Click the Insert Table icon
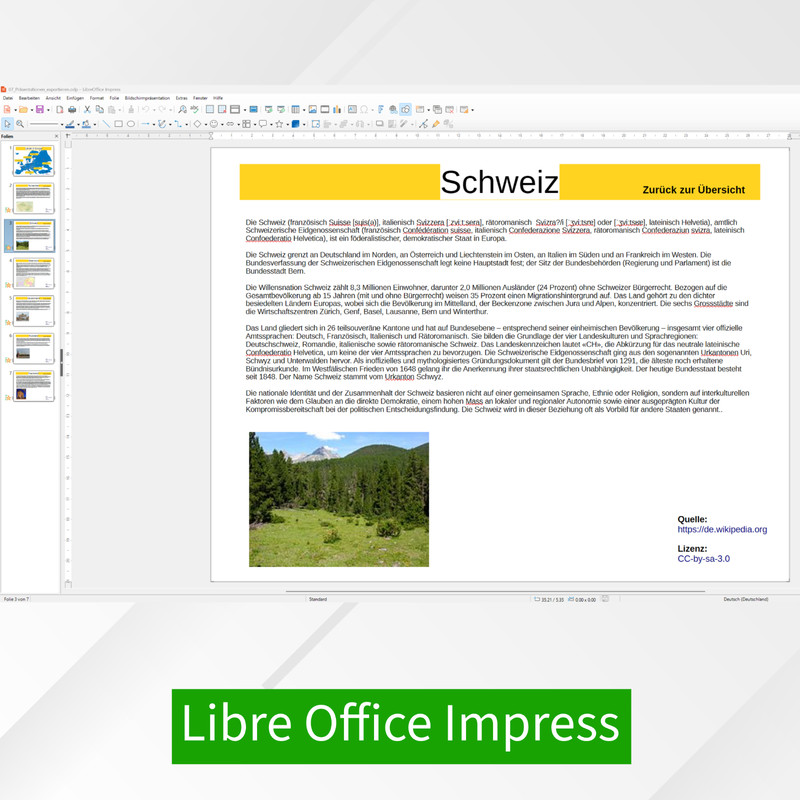Screen dimensions: 800x800 pyautogui.click(x=295, y=109)
